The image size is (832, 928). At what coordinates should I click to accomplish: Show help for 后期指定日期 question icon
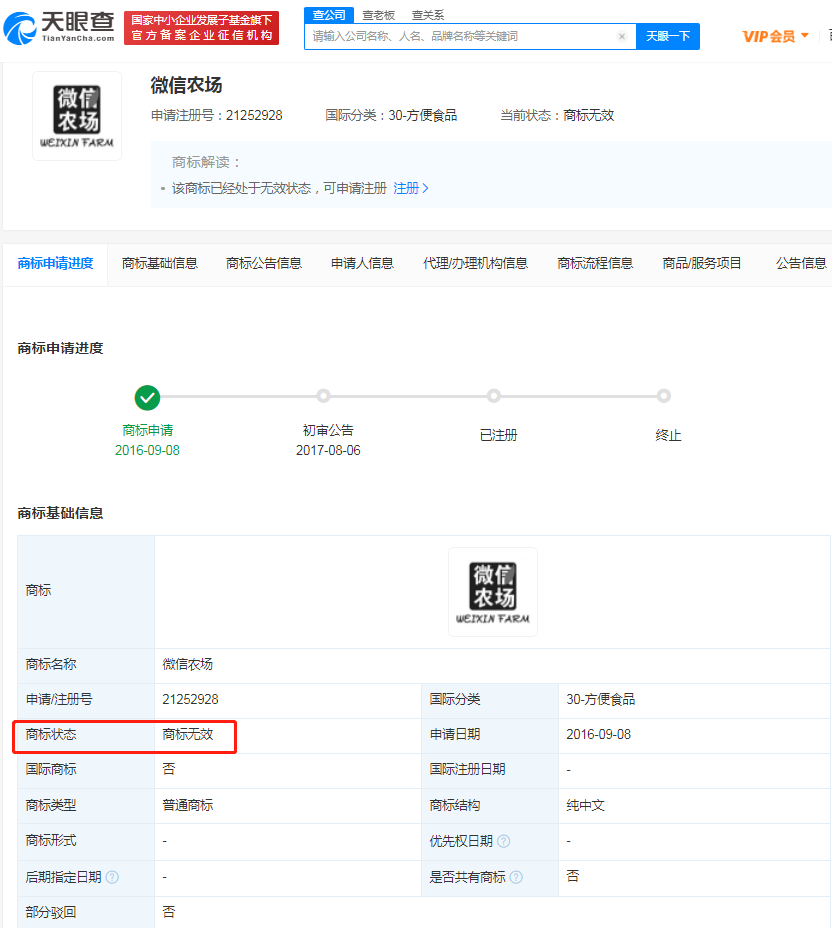112,877
